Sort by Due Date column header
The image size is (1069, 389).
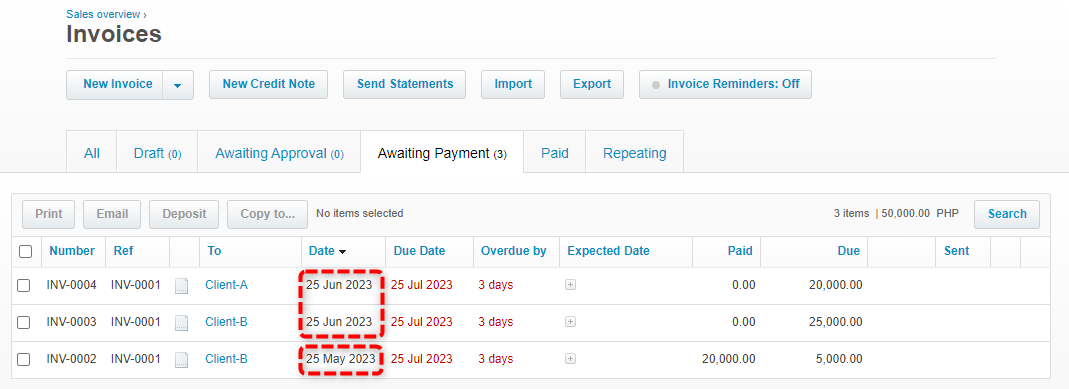(x=419, y=251)
